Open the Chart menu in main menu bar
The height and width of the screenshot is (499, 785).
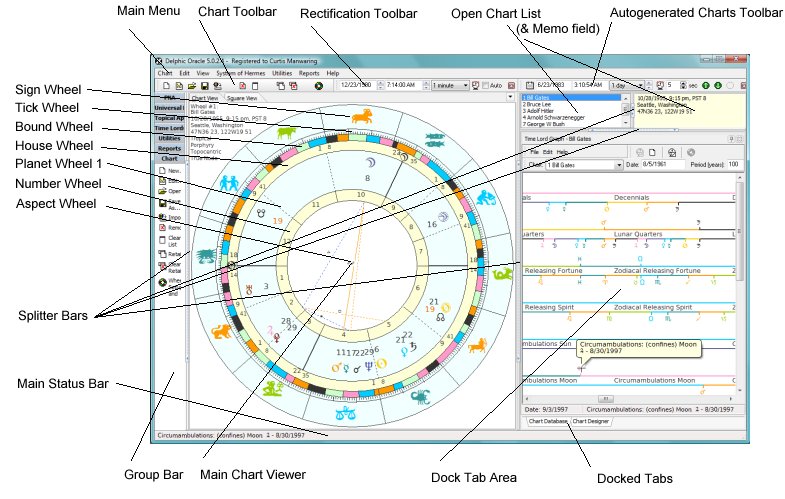[165, 73]
